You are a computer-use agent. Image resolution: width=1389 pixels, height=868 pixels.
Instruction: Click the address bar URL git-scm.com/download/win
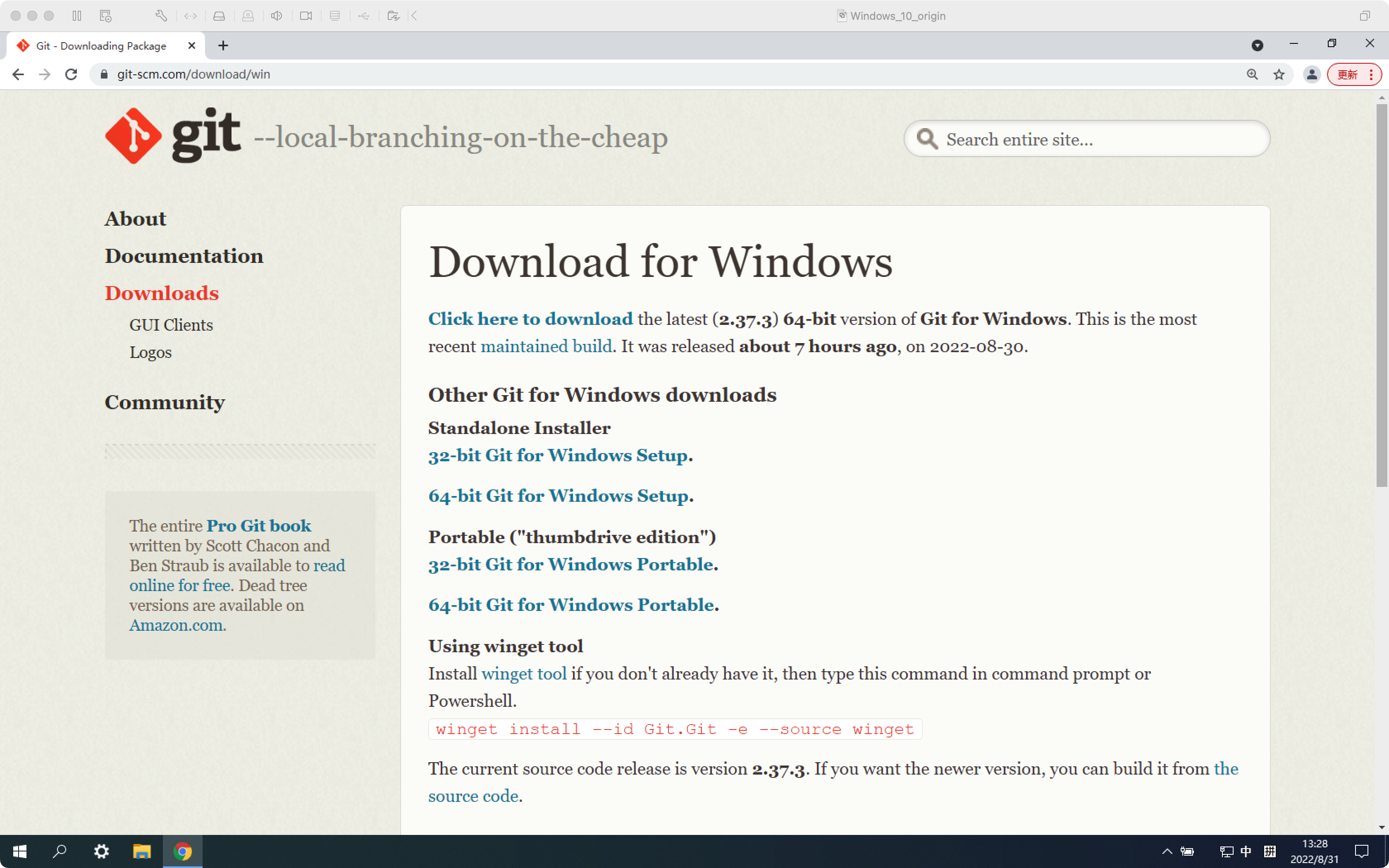[193, 74]
